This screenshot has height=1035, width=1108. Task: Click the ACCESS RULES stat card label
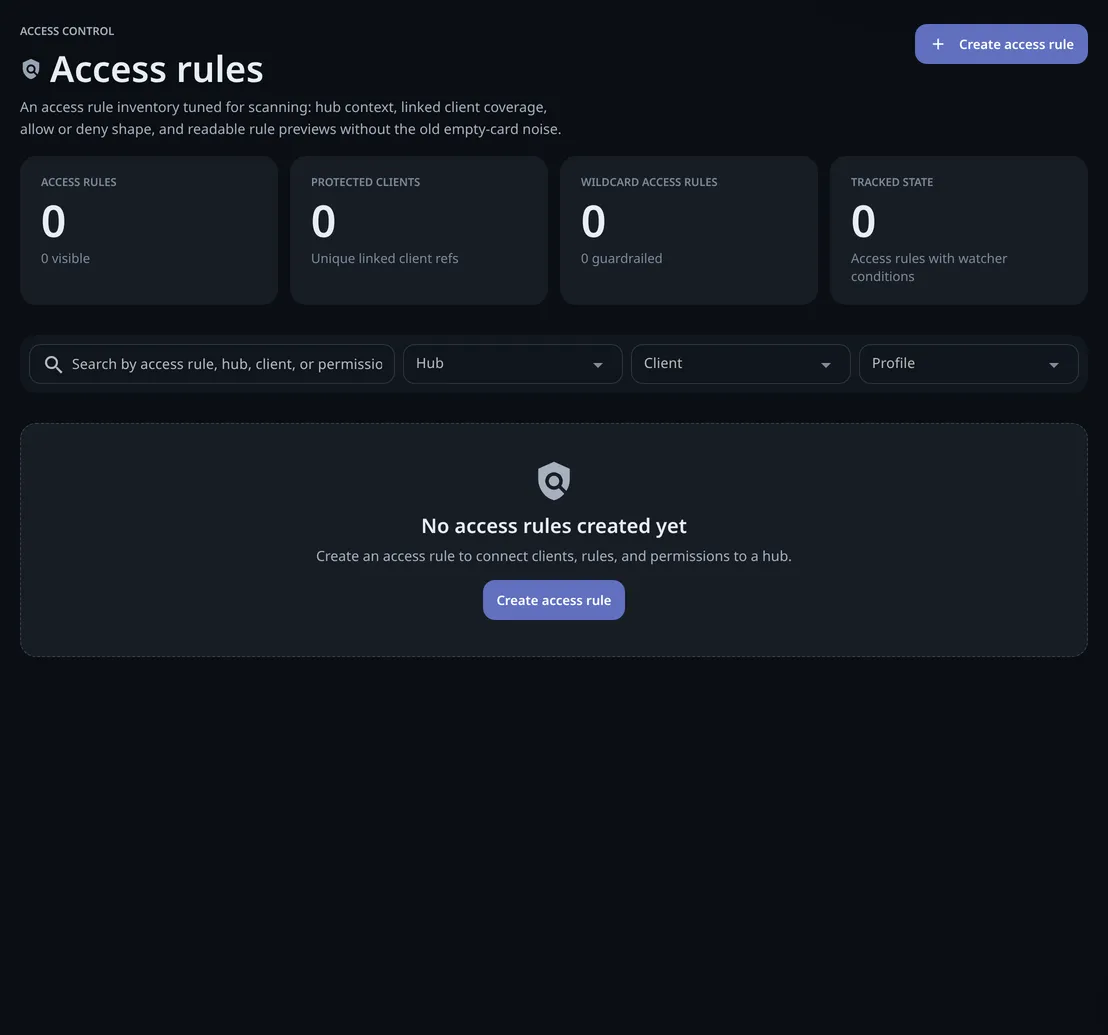tap(78, 182)
